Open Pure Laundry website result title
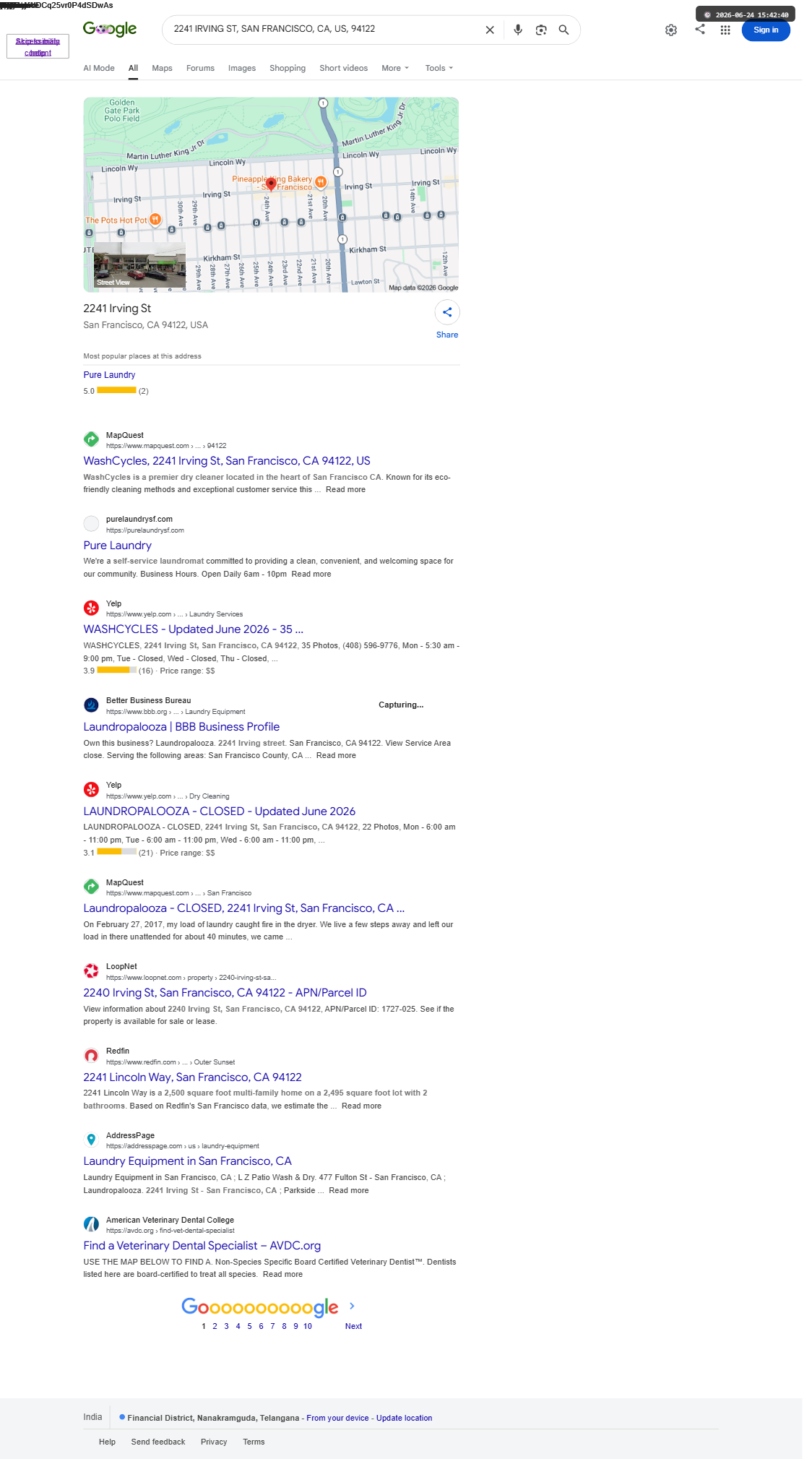 click(x=118, y=545)
